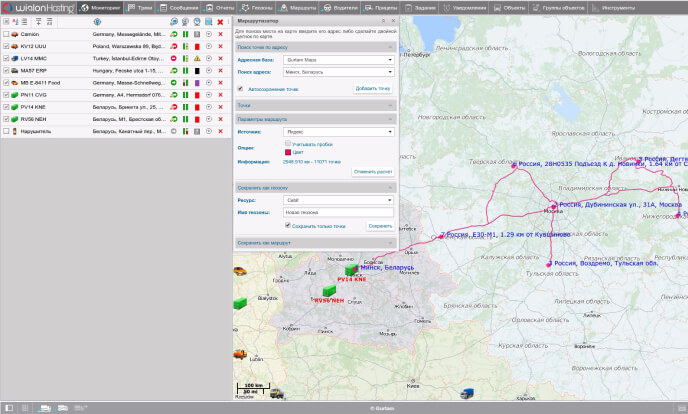This screenshot has height=414, width=688.
Task: Uncheck the MB E-8411 Food checkbox
Action: coord(6,82)
